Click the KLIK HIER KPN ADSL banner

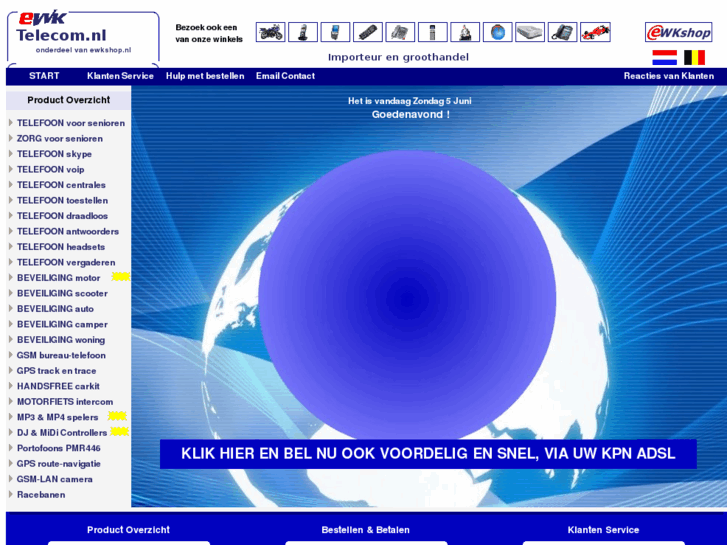428,454
